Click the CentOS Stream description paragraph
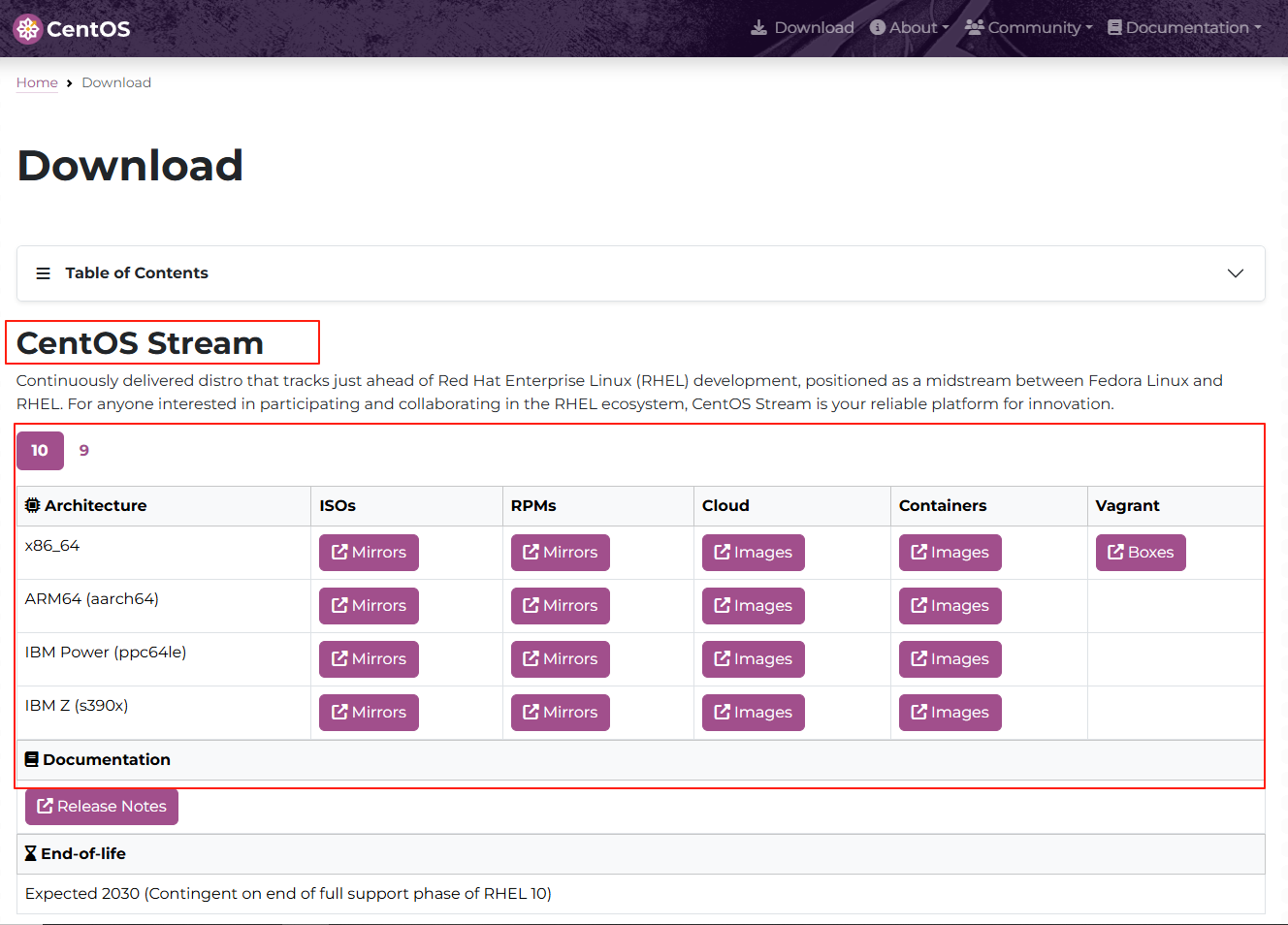 620,393
